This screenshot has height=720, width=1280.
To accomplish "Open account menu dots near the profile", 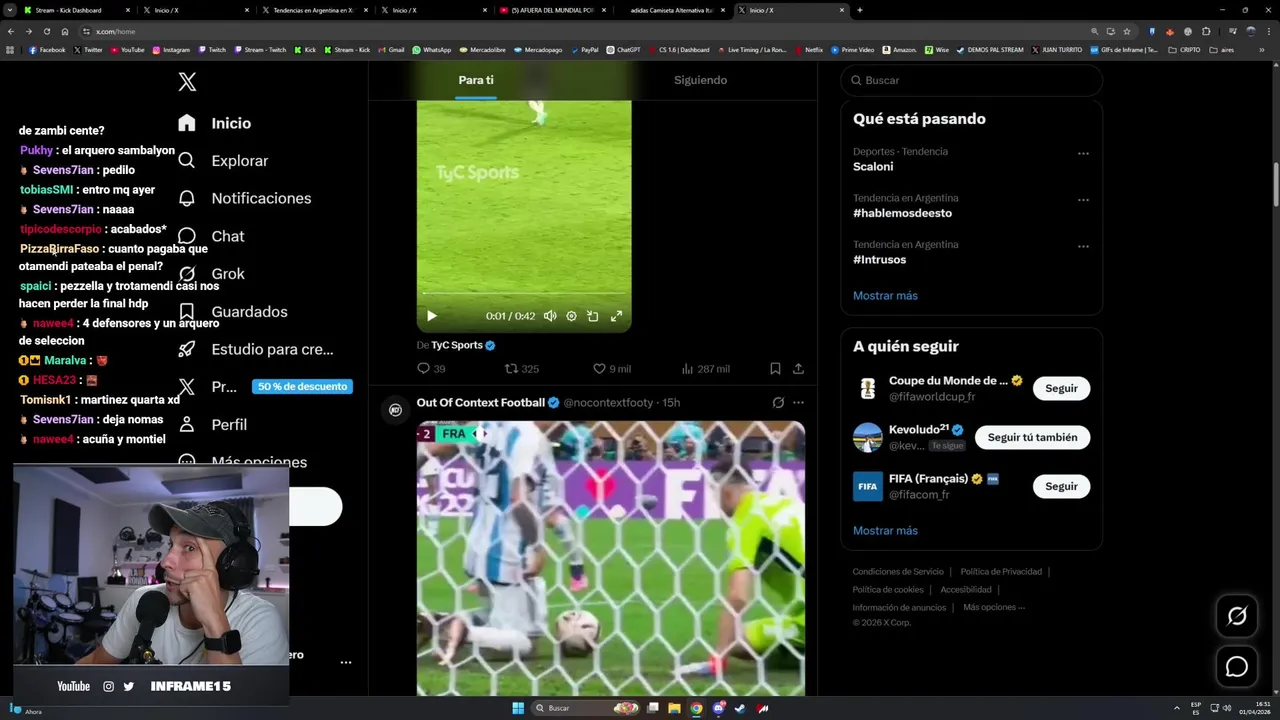I will click(345, 662).
